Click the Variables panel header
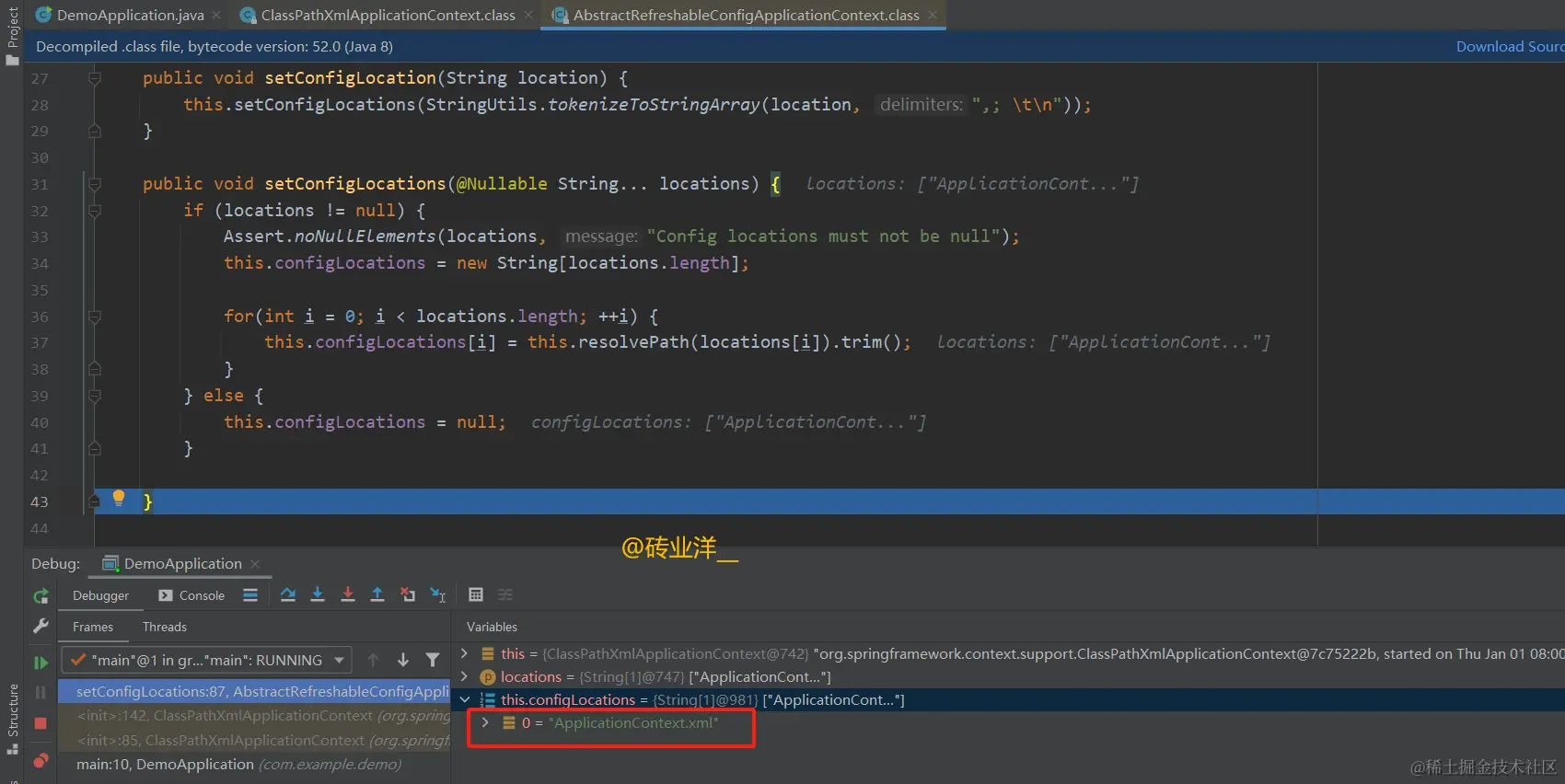The image size is (1565, 784). coord(492,627)
